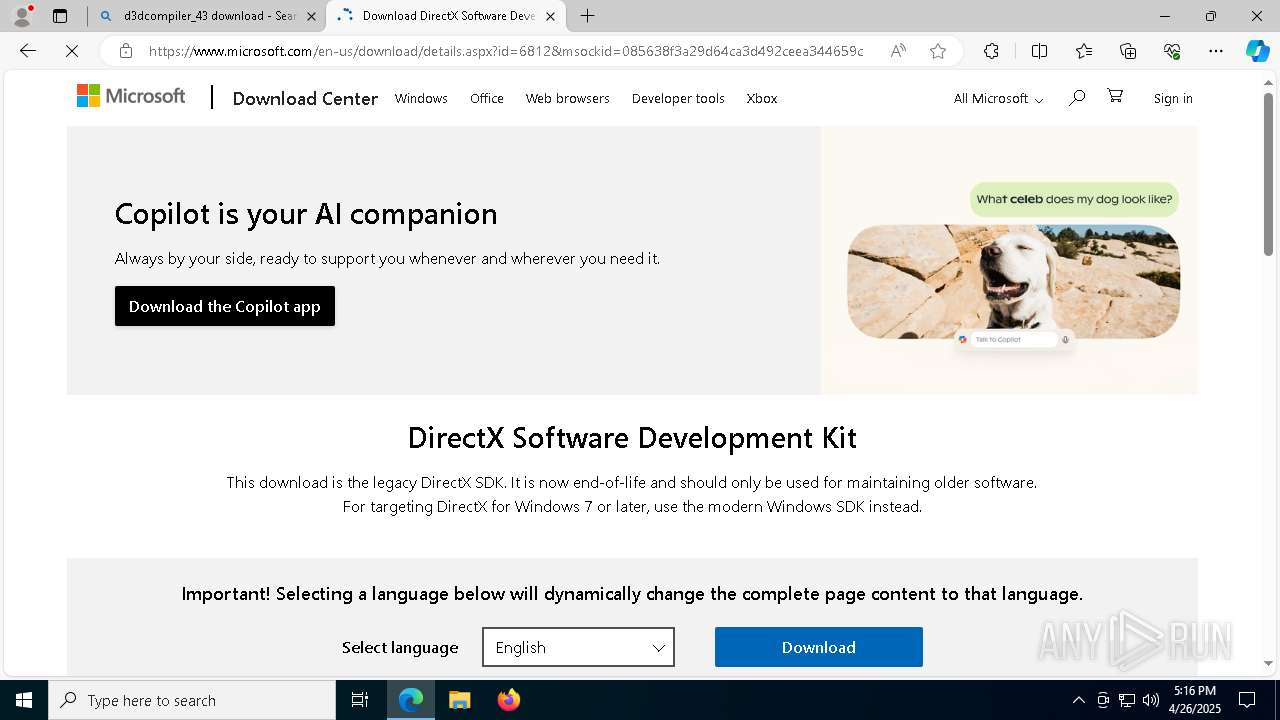Open the Extensions puzzle icon

pyautogui.click(x=991, y=51)
